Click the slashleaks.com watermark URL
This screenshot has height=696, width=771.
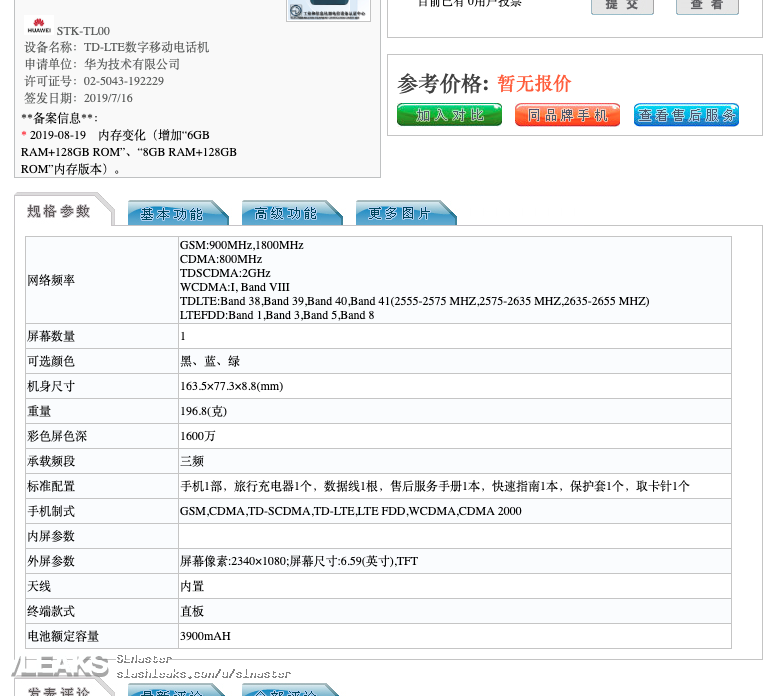tap(204, 674)
